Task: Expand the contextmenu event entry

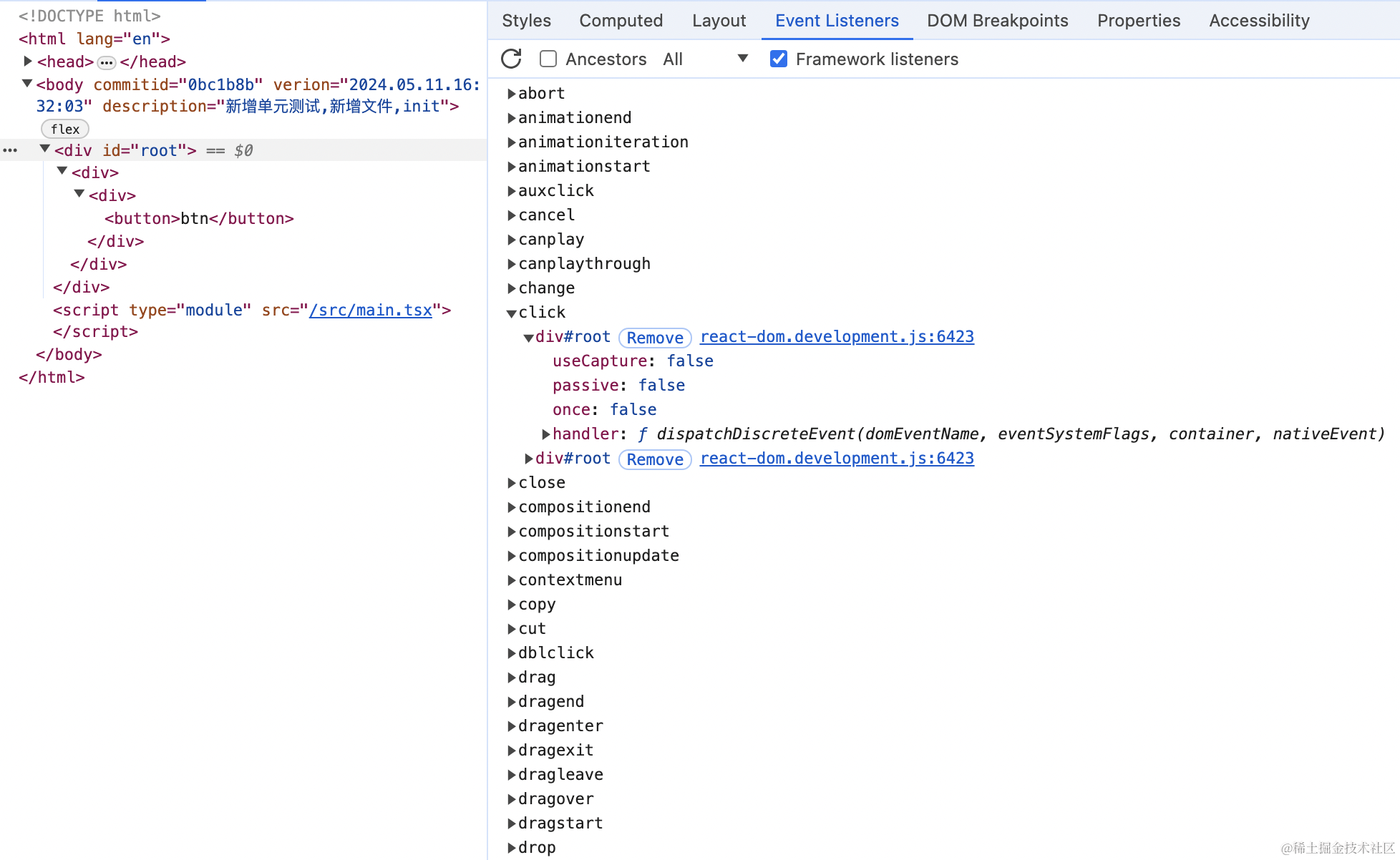Action: [512, 580]
